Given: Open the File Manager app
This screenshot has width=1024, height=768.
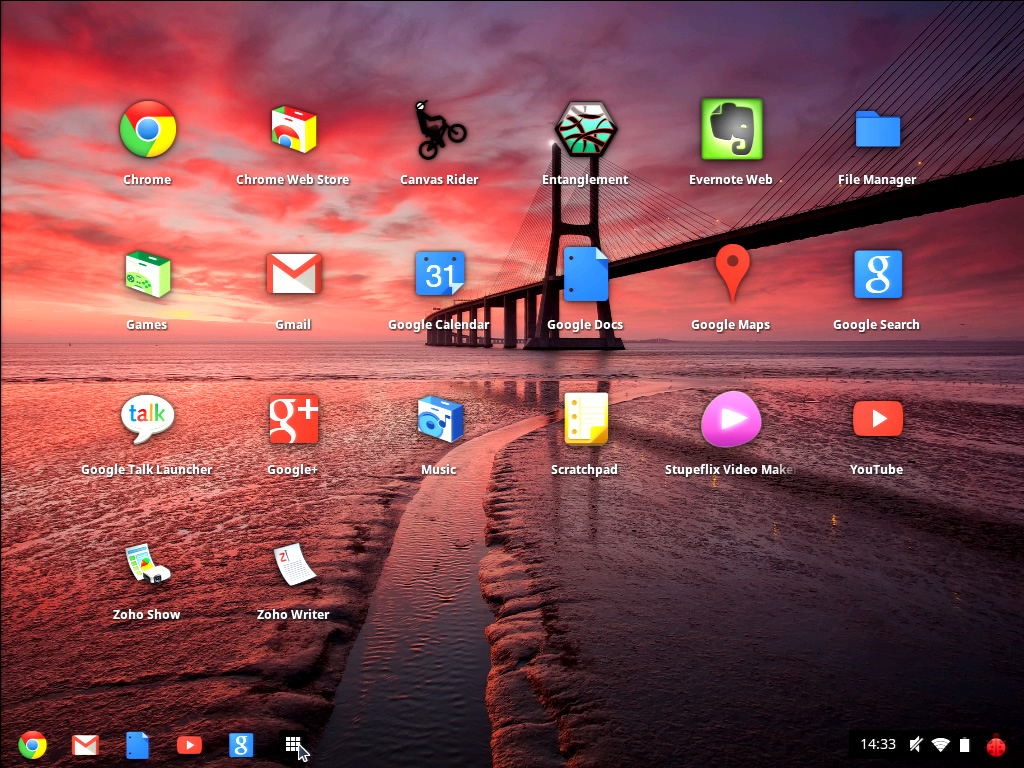Looking at the screenshot, I should [x=877, y=130].
